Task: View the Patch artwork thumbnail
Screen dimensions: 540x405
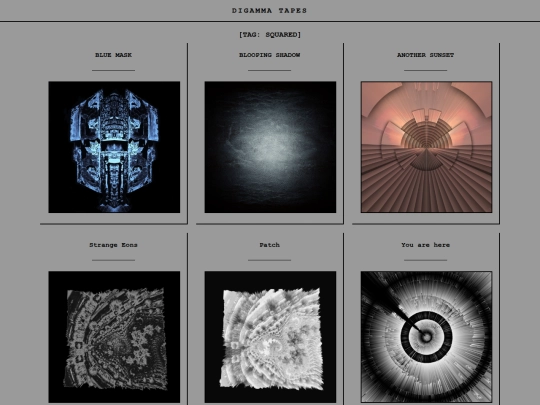Action: click(x=270, y=337)
